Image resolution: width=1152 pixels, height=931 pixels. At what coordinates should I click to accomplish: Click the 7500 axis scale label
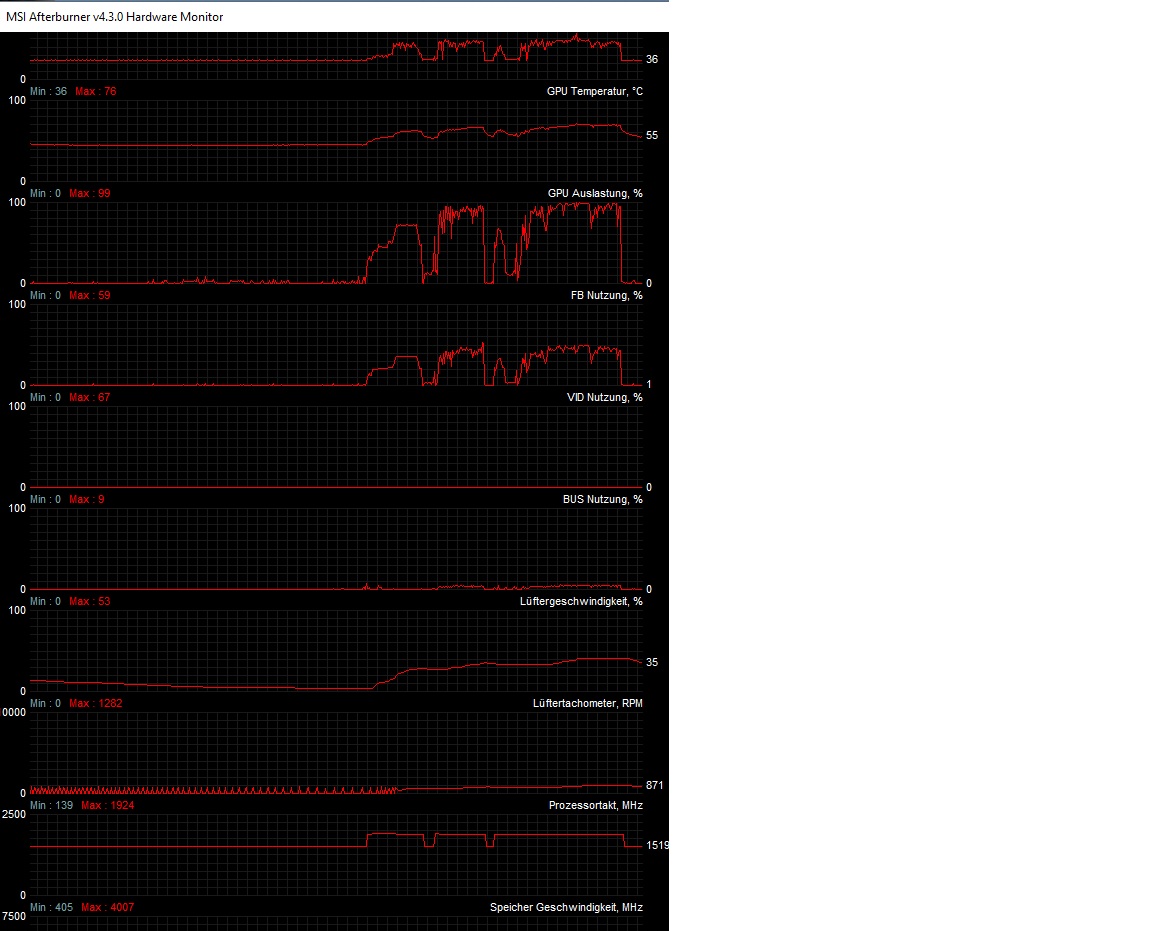point(14,916)
